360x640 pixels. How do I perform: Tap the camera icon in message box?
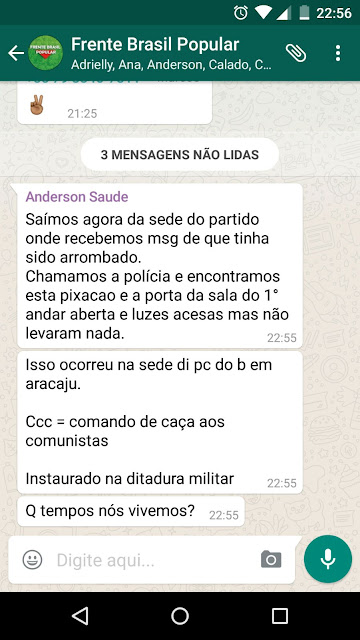tap(271, 559)
